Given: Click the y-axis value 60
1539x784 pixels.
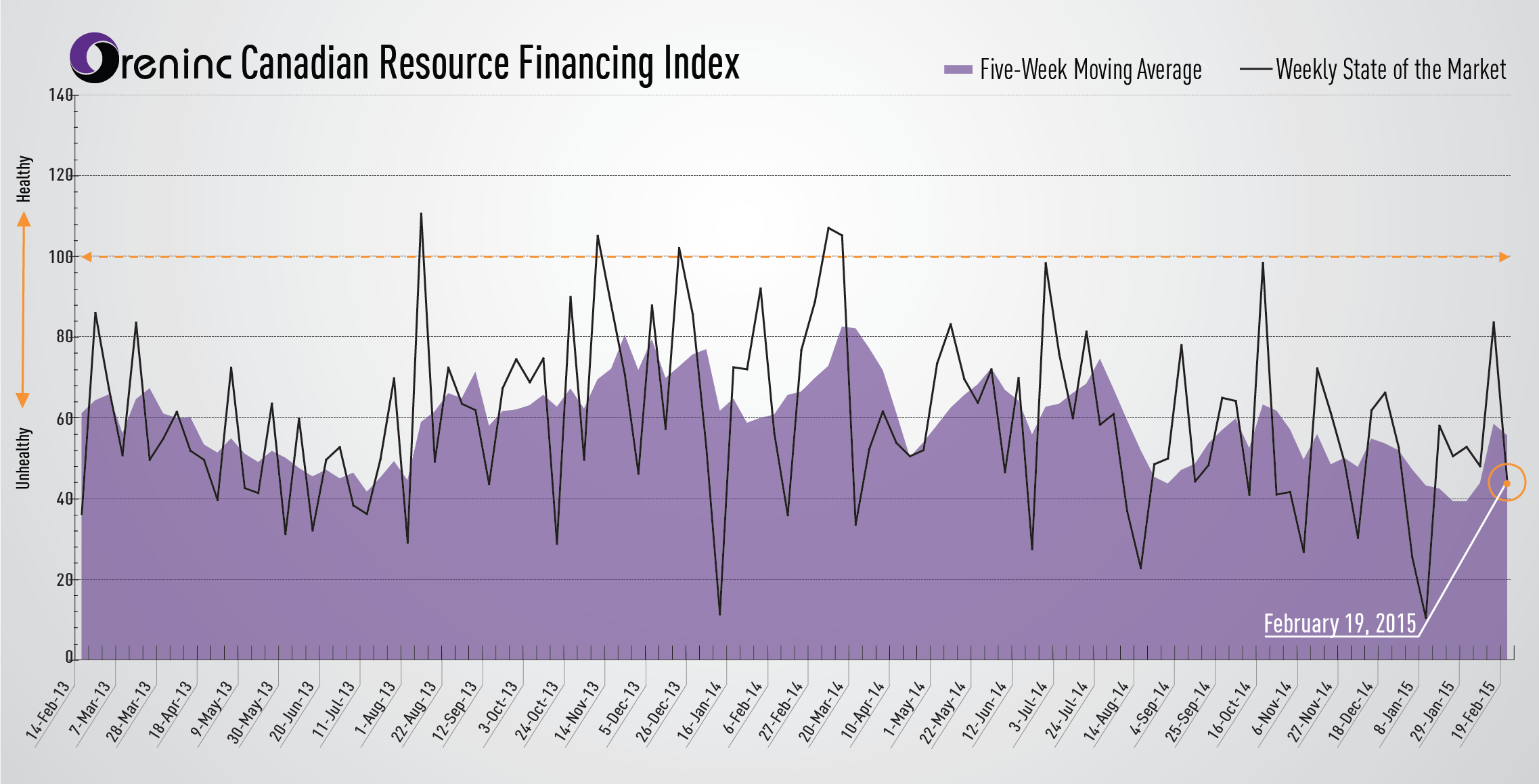Looking at the screenshot, I should pyautogui.click(x=64, y=418).
